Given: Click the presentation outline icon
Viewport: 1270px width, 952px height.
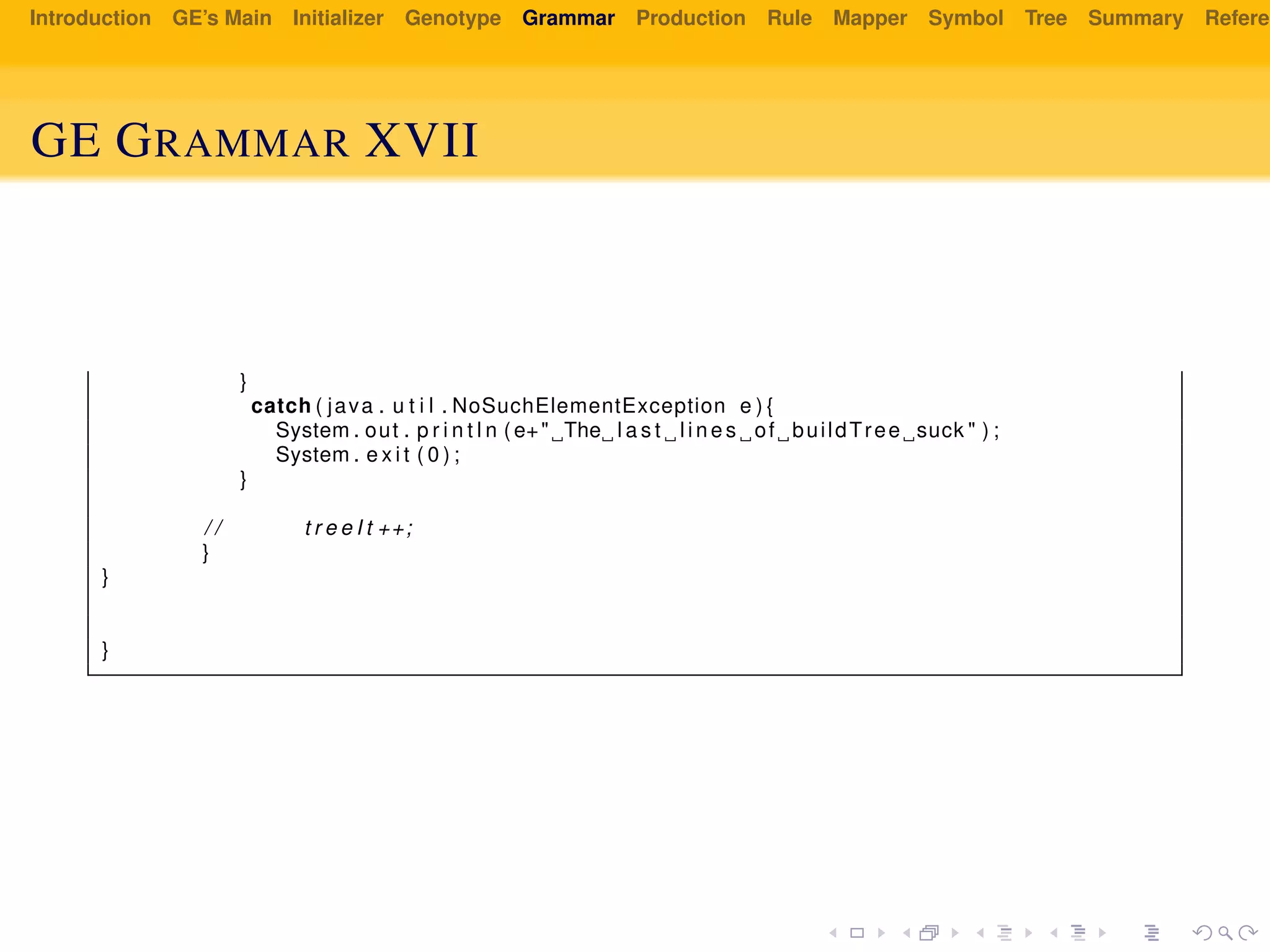Looking at the screenshot, I should 1152,933.
